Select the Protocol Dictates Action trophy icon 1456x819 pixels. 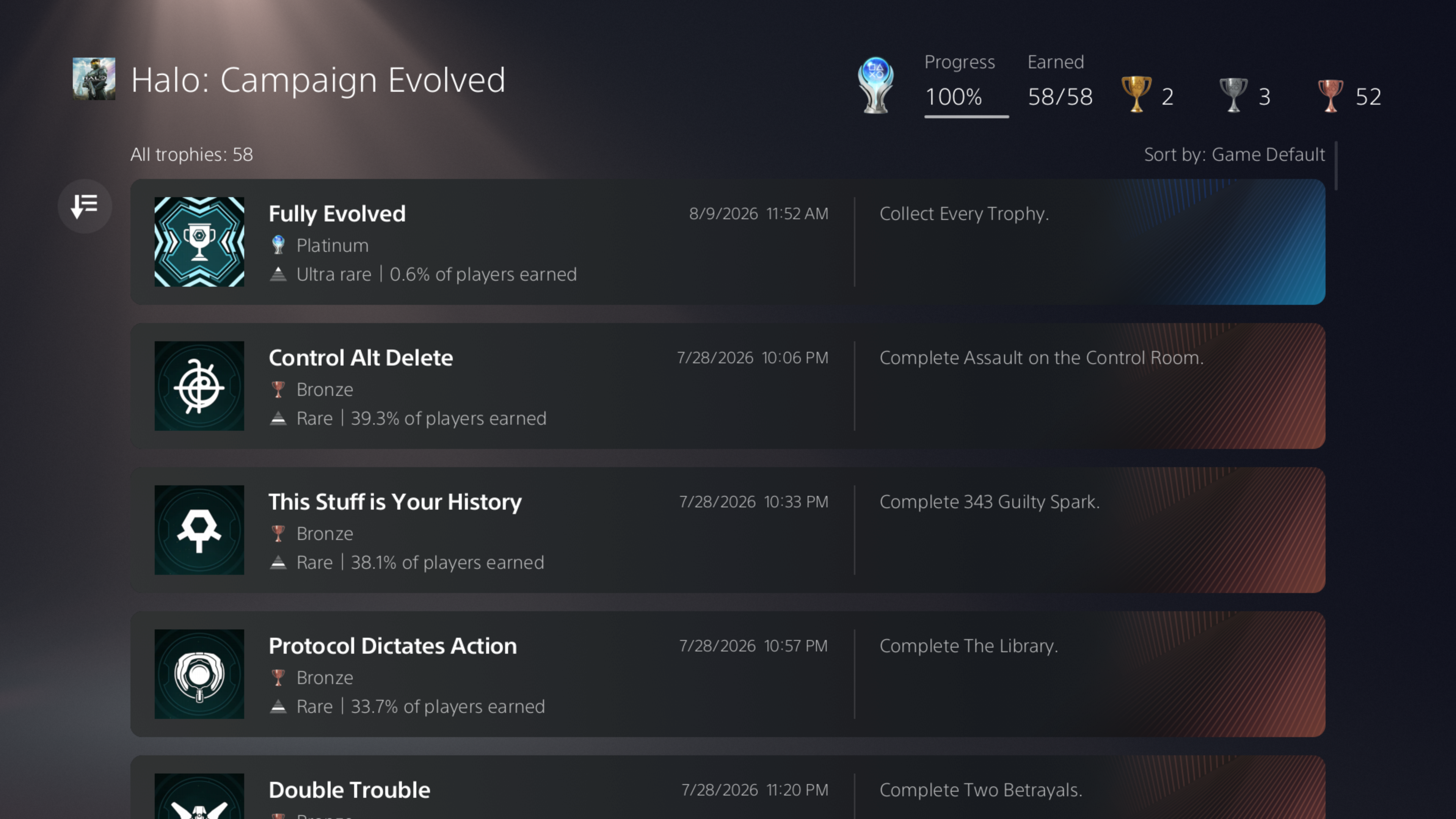click(x=199, y=674)
